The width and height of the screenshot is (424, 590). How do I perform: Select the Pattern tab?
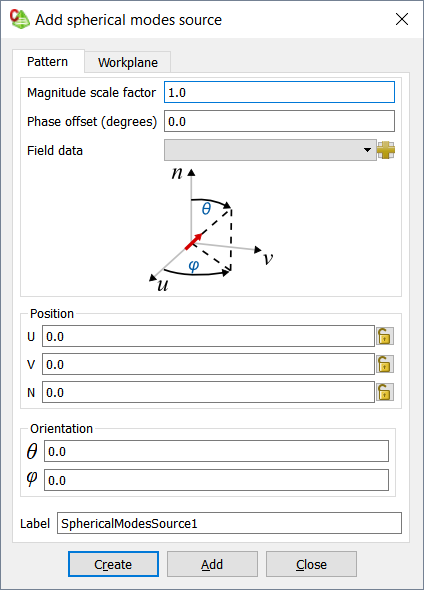coord(48,61)
